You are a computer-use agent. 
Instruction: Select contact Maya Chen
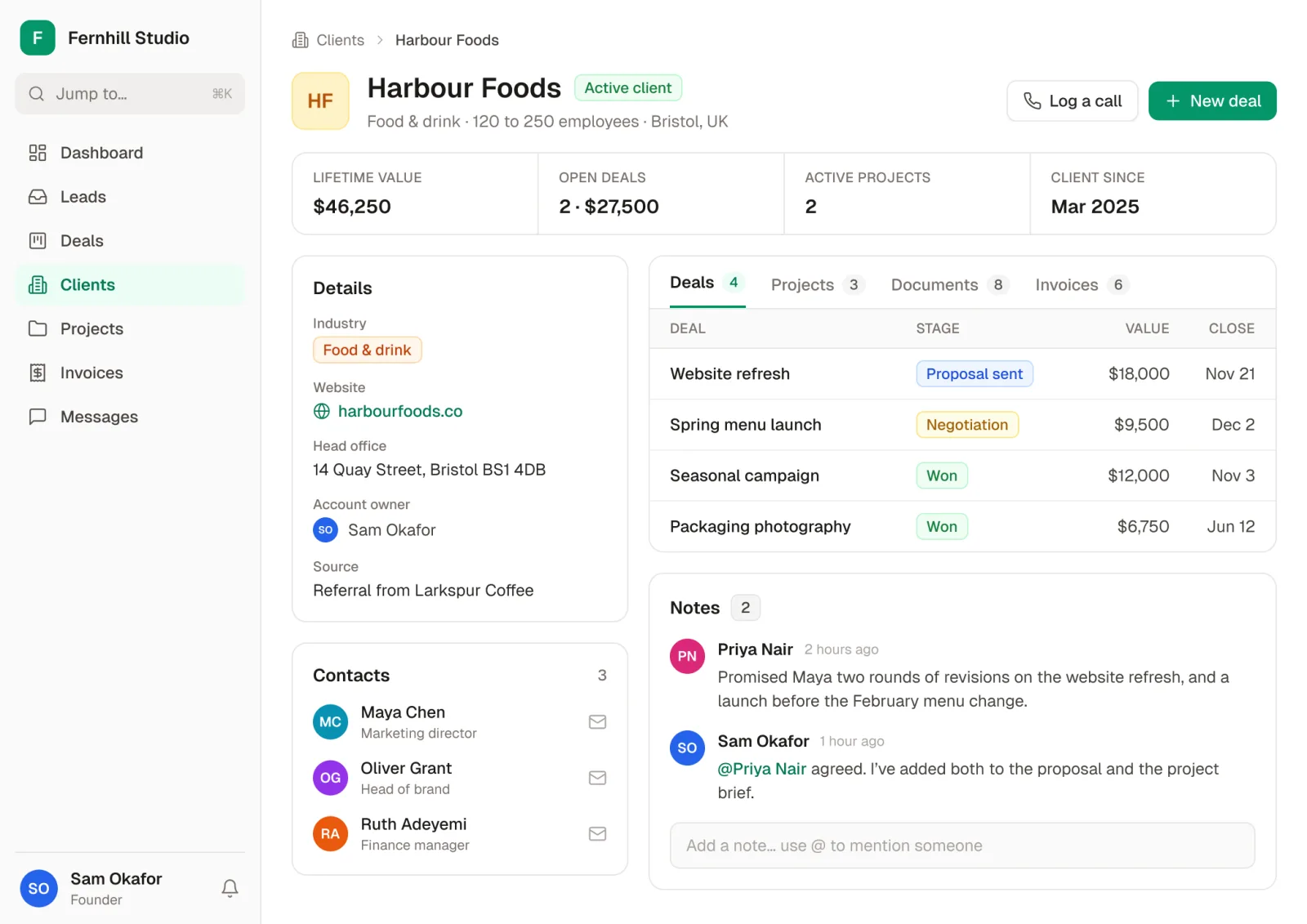coord(459,722)
